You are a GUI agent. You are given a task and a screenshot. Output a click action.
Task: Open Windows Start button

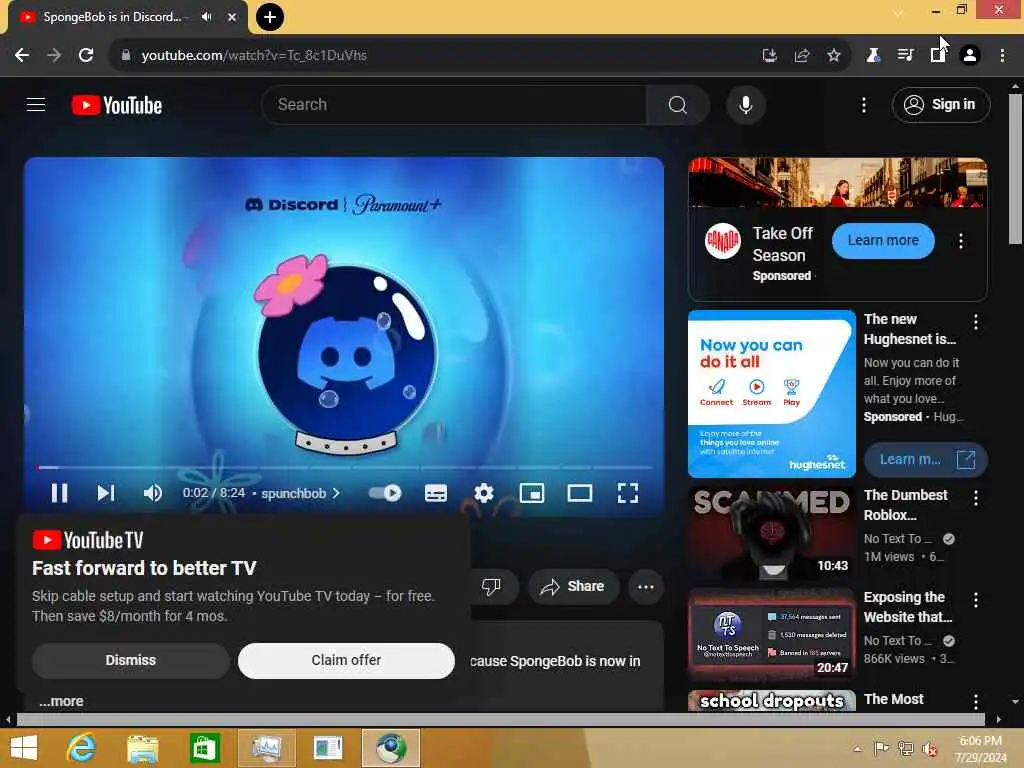[x=24, y=748]
